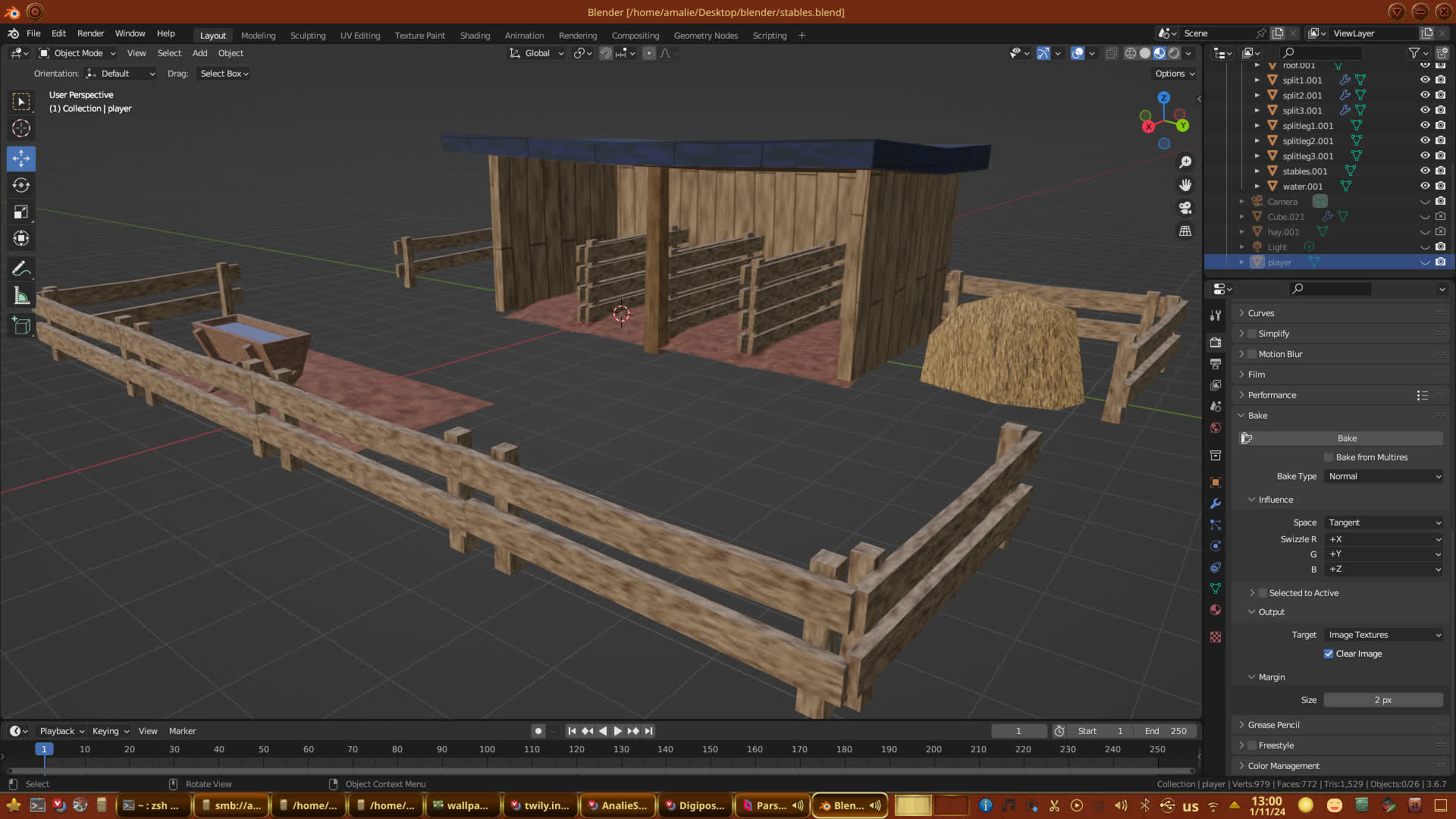The width and height of the screenshot is (1456, 819).
Task: Click the Add Cube tool
Action: coord(21,327)
